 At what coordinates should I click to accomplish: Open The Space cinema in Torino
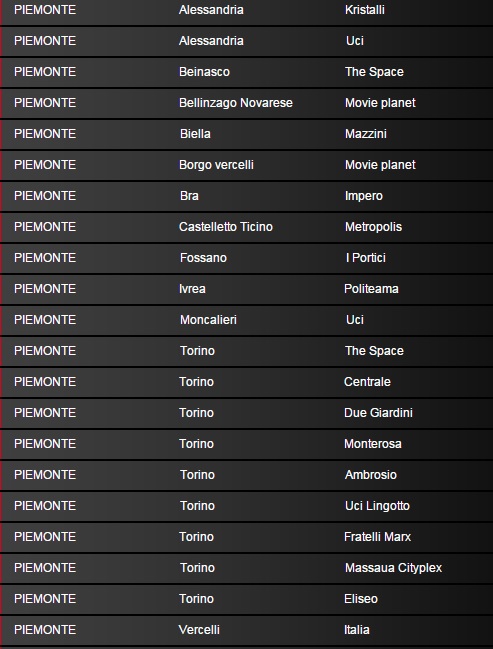click(374, 351)
